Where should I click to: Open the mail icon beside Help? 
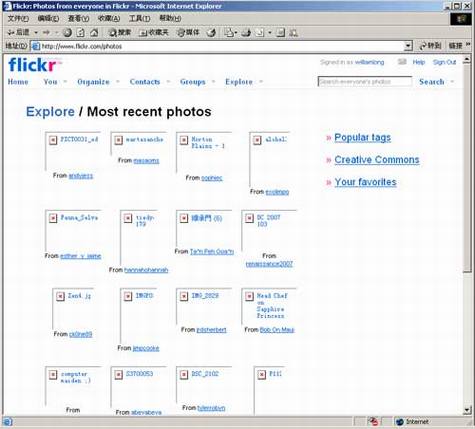402,62
